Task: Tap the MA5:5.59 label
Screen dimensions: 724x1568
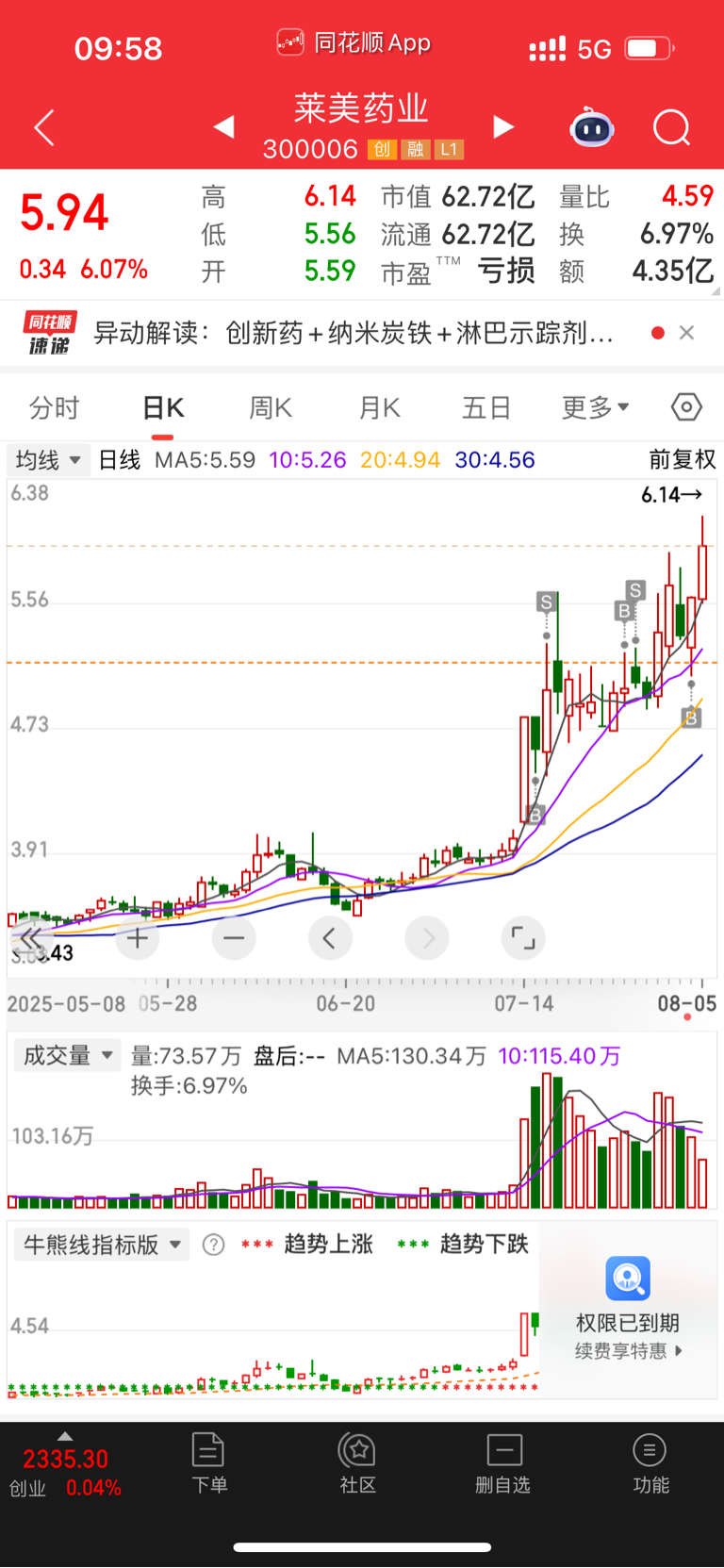Action: [205, 460]
